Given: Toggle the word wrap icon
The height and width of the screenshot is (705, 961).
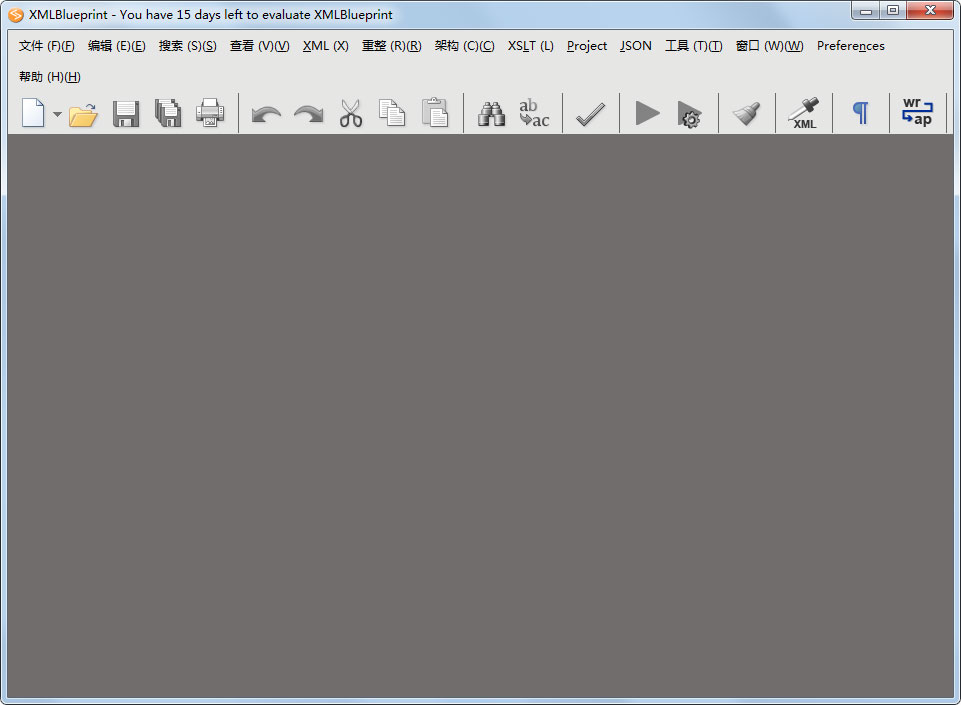Looking at the screenshot, I should pyautogui.click(x=917, y=112).
